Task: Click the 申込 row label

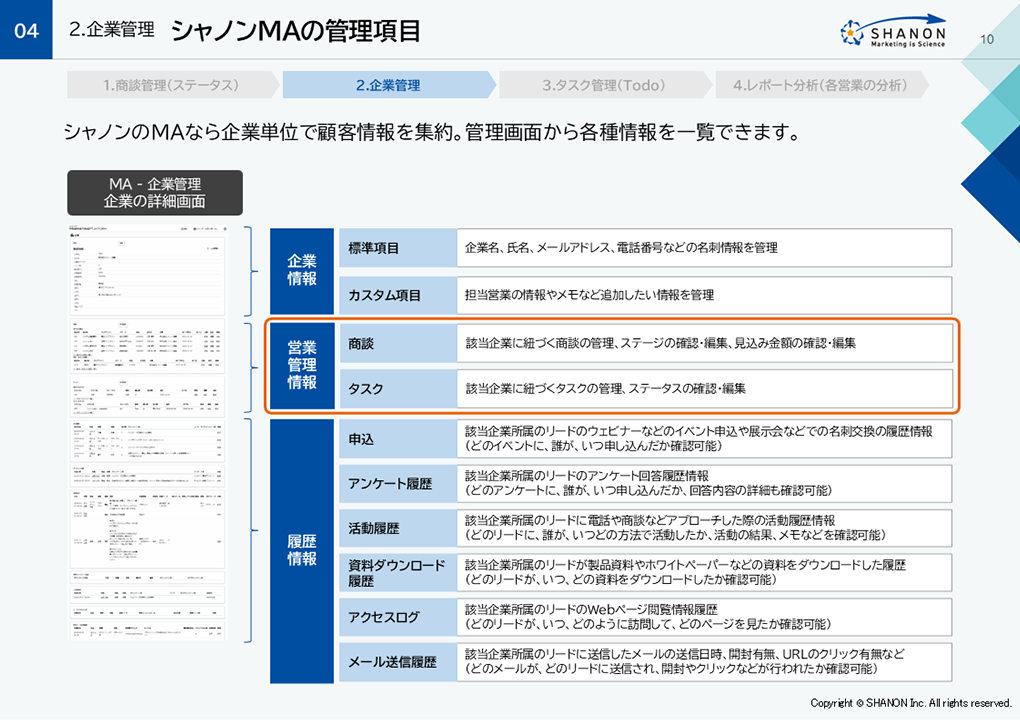Action: (397, 439)
